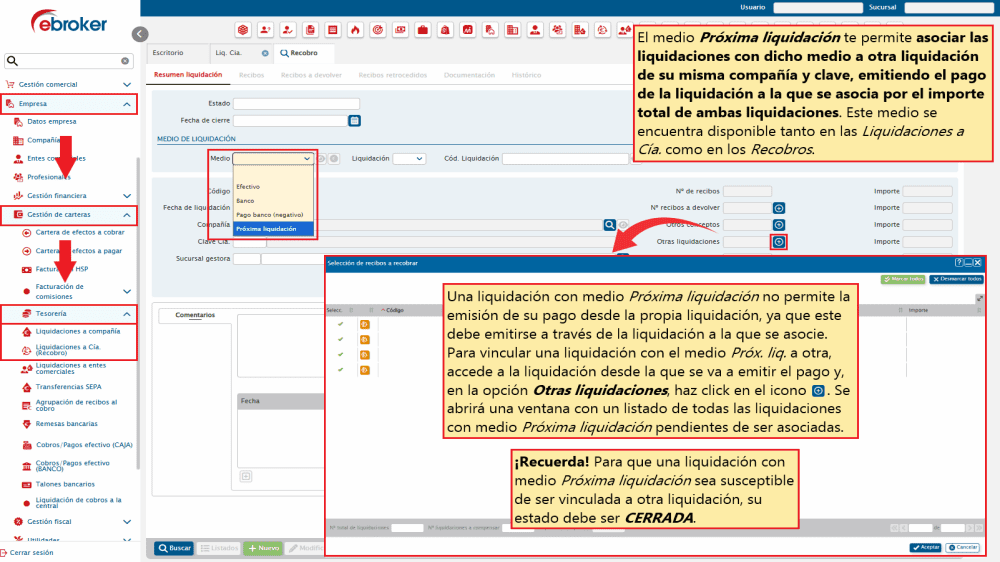Viewport: 1000px width, 562px height.
Task: Click the banknote money icon in the toolbar
Action: click(x=400, y=30)
